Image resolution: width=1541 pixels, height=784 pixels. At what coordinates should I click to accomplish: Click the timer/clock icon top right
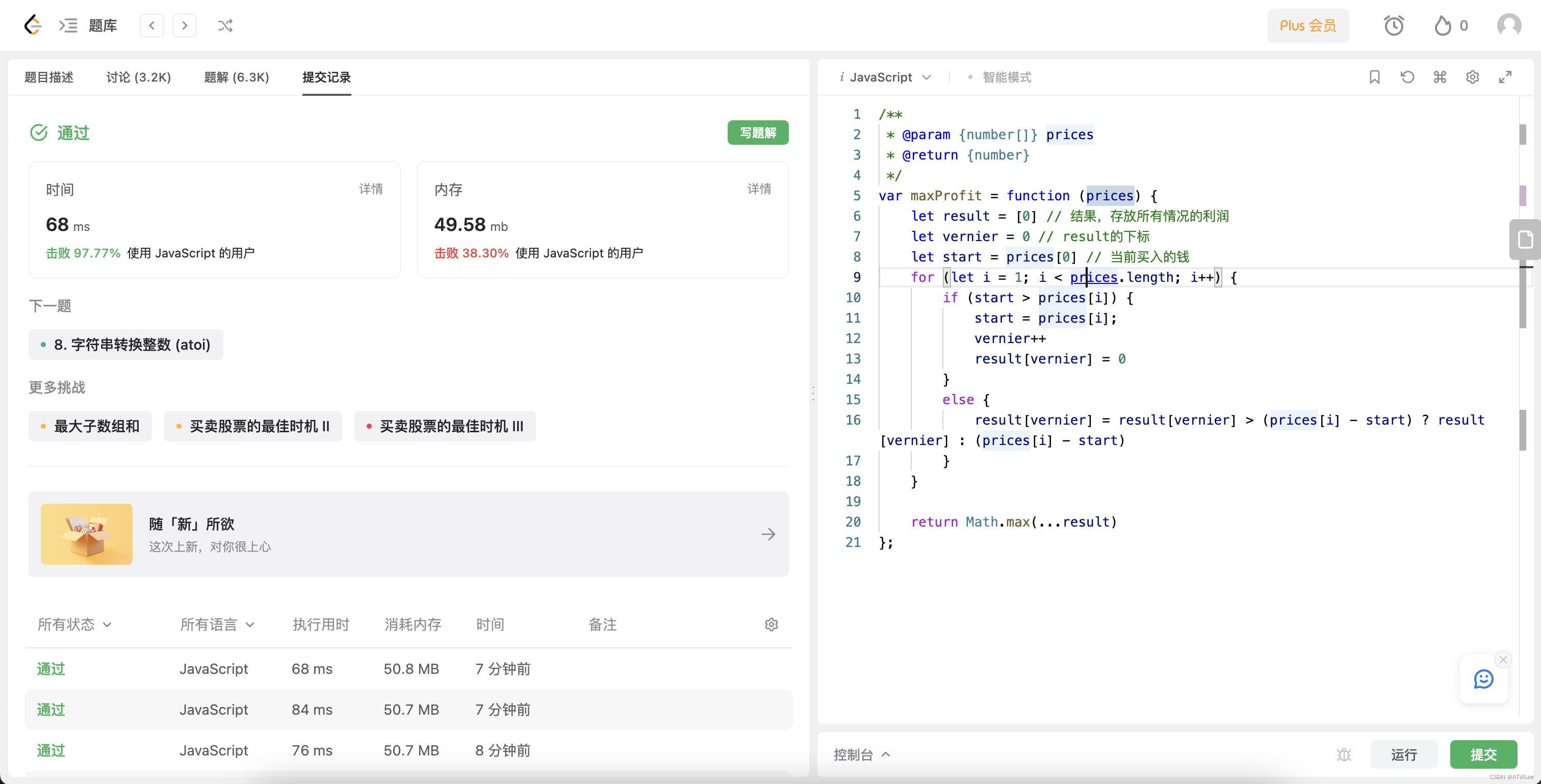[1393, 25]
